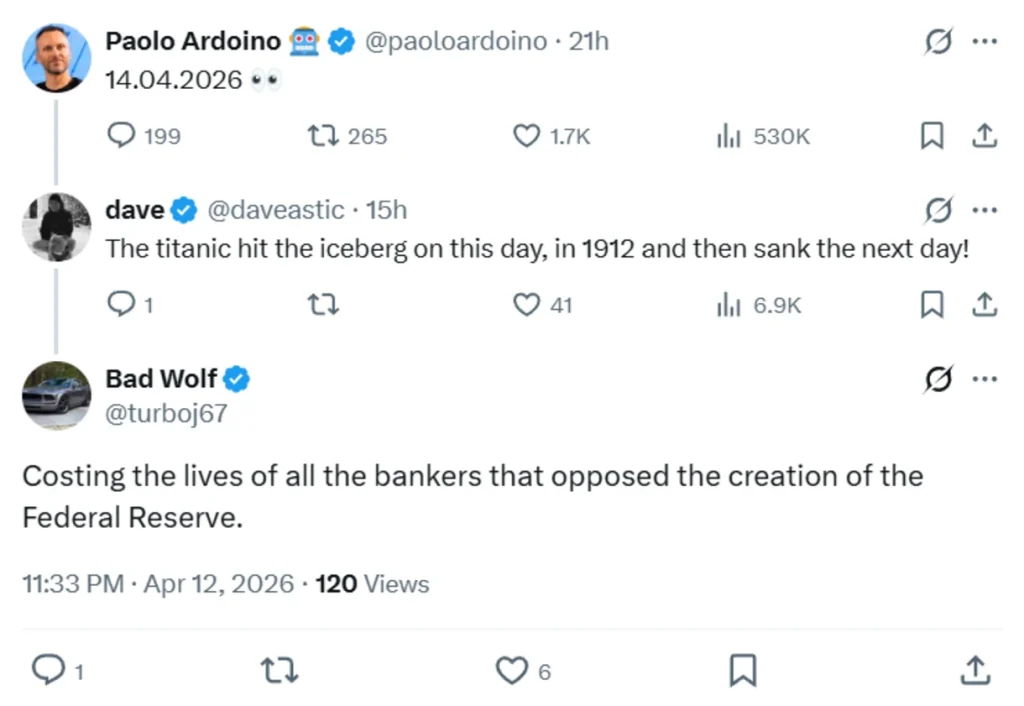1024x706 pixels.
Task: Like Bad Wolf's Federal Reserve reply
Action: tap(513, 671)
